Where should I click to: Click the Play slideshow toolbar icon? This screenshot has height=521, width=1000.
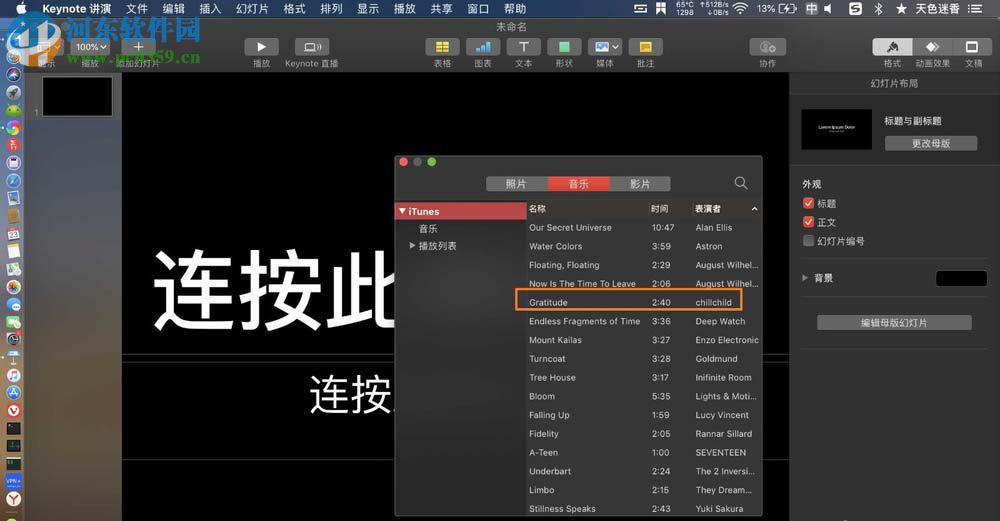261,47
